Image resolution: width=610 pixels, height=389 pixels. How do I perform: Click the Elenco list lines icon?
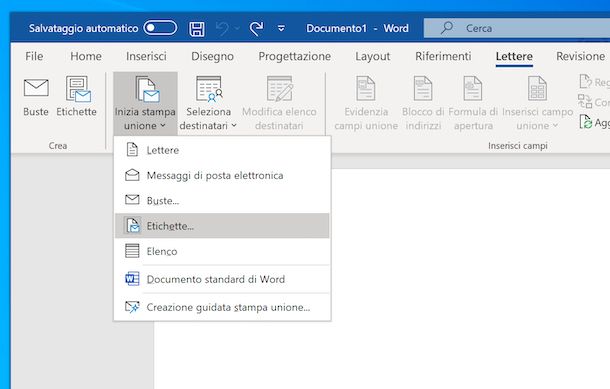pyautogui.click(x=132, y=251)
